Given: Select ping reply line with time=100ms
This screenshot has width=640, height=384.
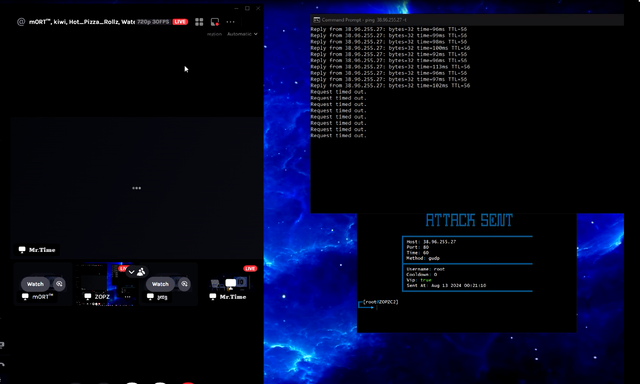Looking at the screenshot, I should tap(390, 48).
